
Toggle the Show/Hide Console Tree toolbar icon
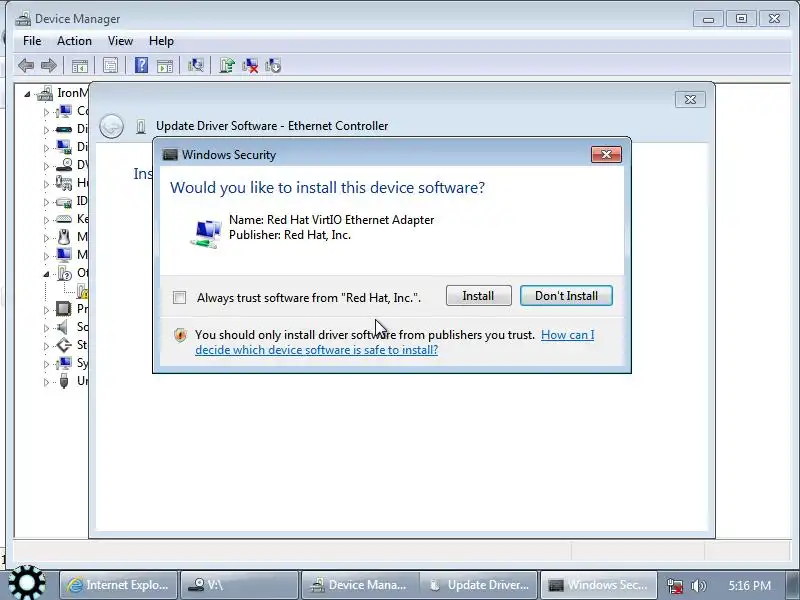80,66
